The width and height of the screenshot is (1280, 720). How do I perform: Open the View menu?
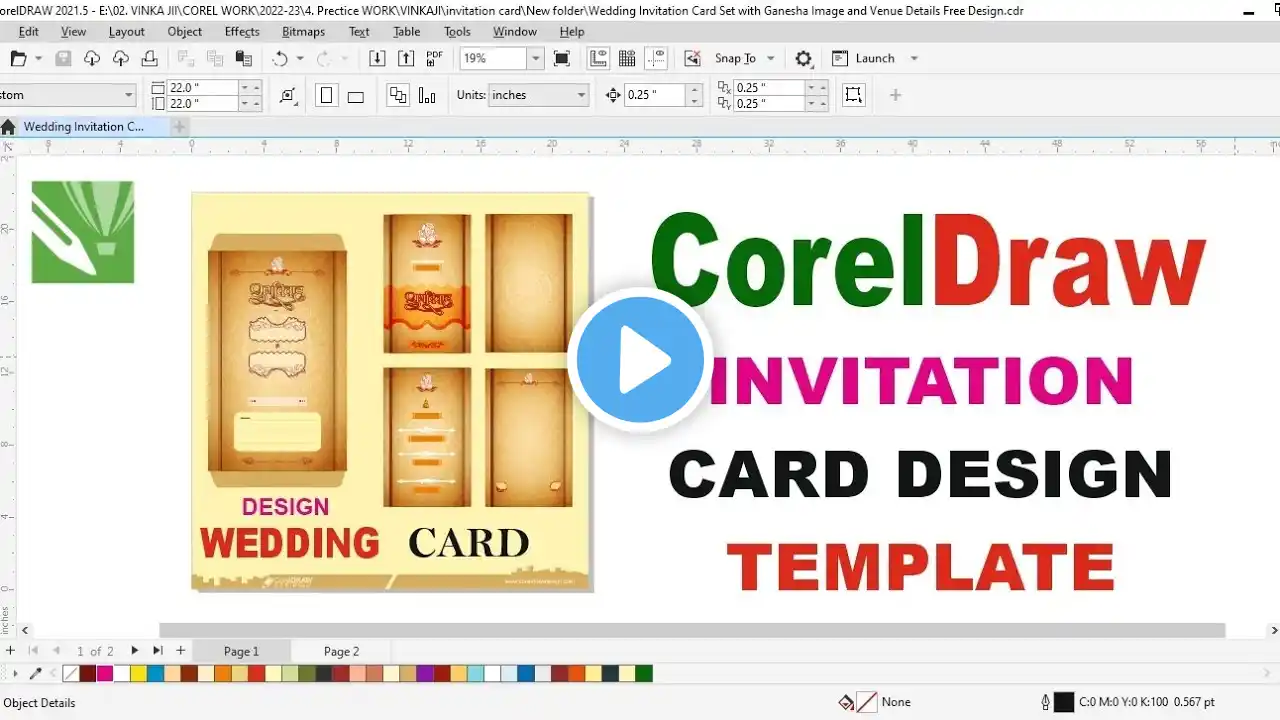[73, 32]
